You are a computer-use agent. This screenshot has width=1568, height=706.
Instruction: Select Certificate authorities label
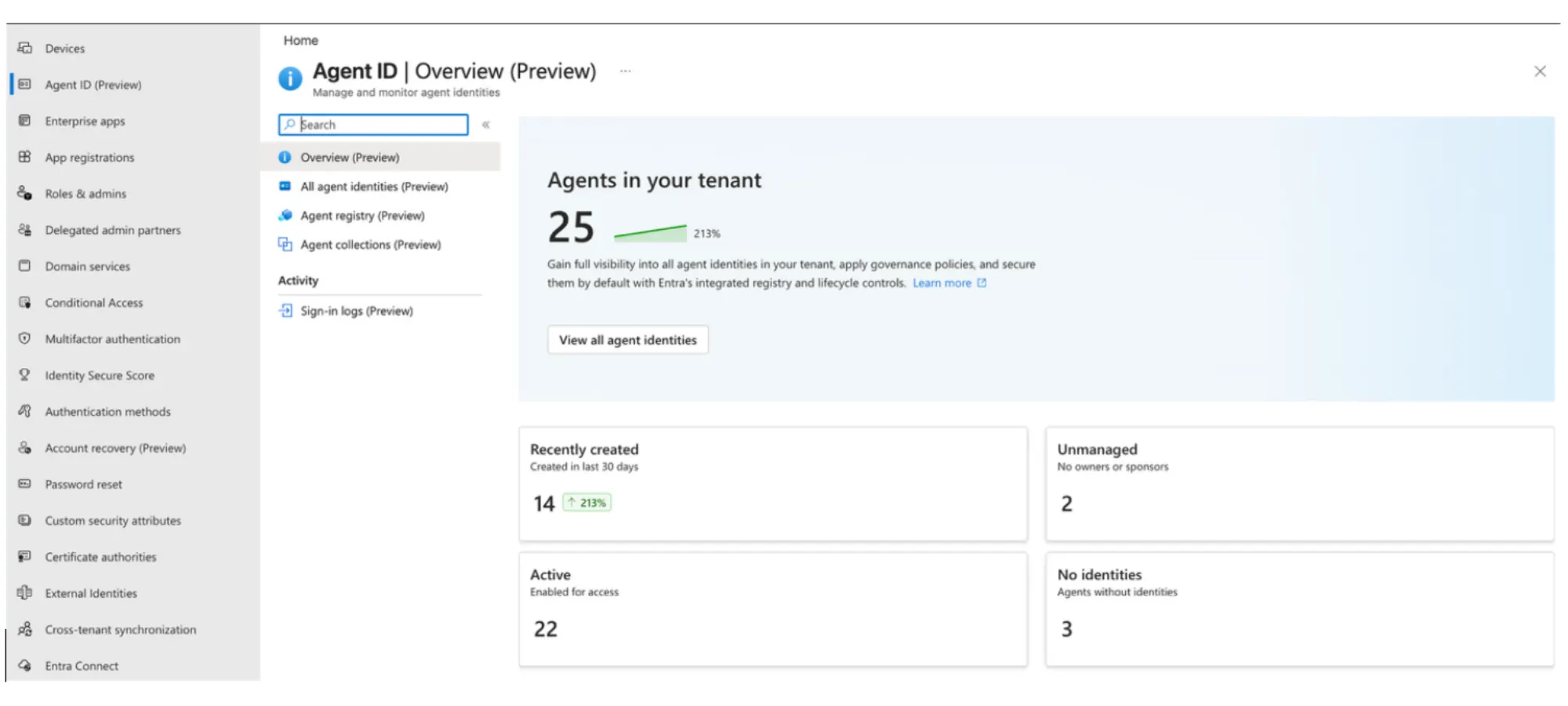[x=100, y=557]
